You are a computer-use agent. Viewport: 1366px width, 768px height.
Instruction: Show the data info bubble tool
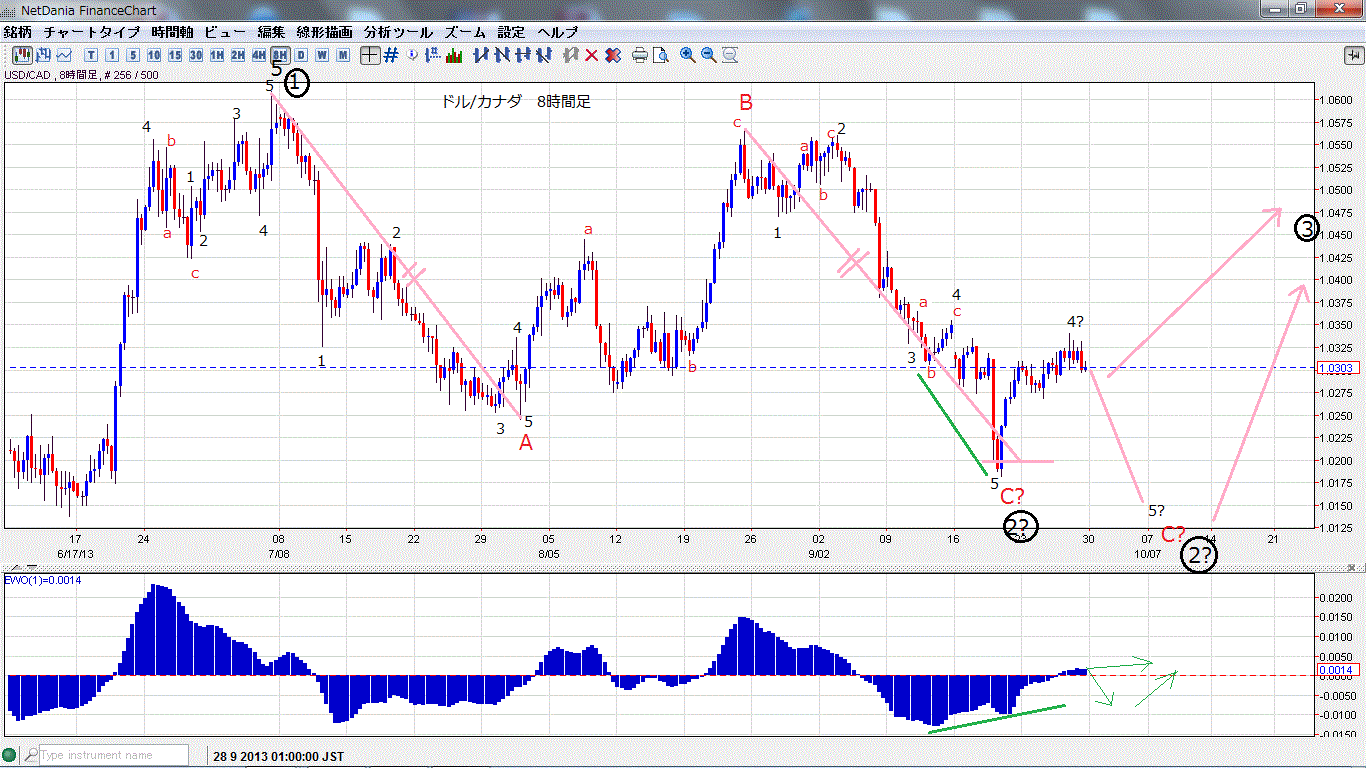click(x=413, y=55)
